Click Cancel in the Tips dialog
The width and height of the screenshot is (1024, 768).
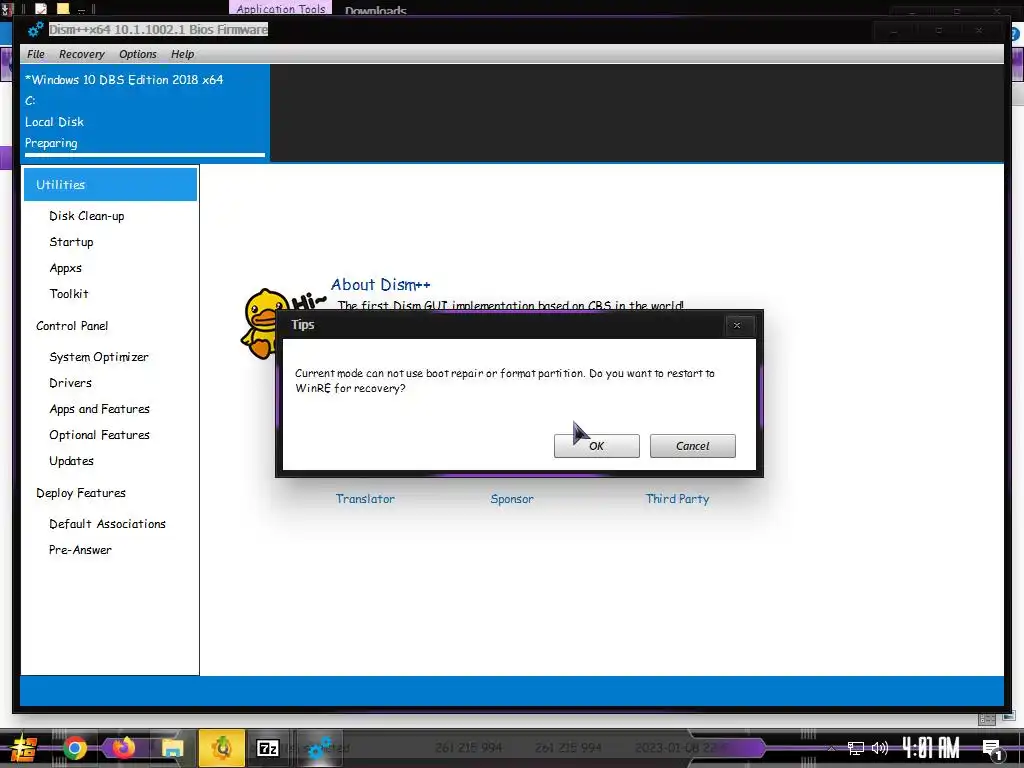[x=692, y=446]
